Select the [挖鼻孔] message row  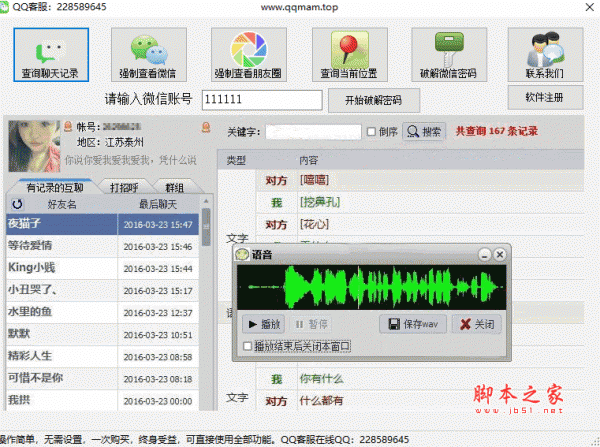click(420, 202)
